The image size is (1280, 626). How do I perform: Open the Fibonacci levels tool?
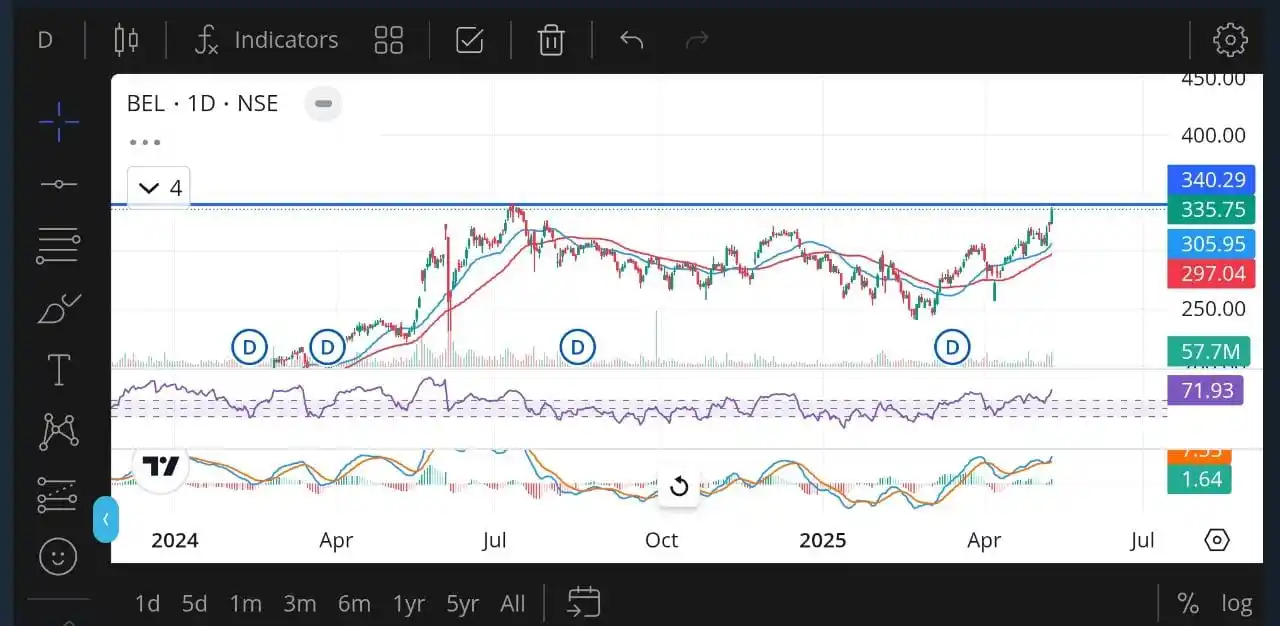coord(59,246)
